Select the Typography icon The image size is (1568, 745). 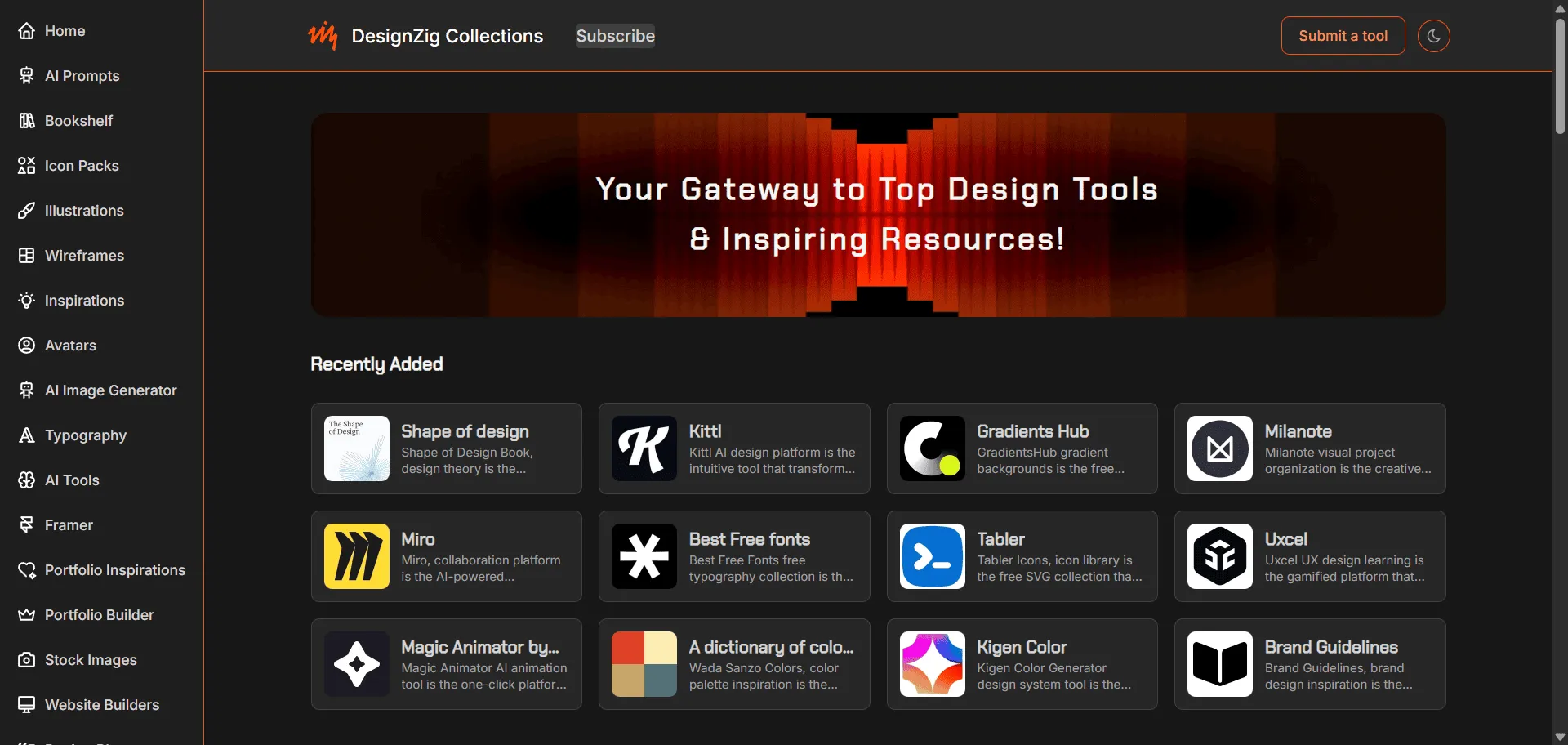click(27, 435)
